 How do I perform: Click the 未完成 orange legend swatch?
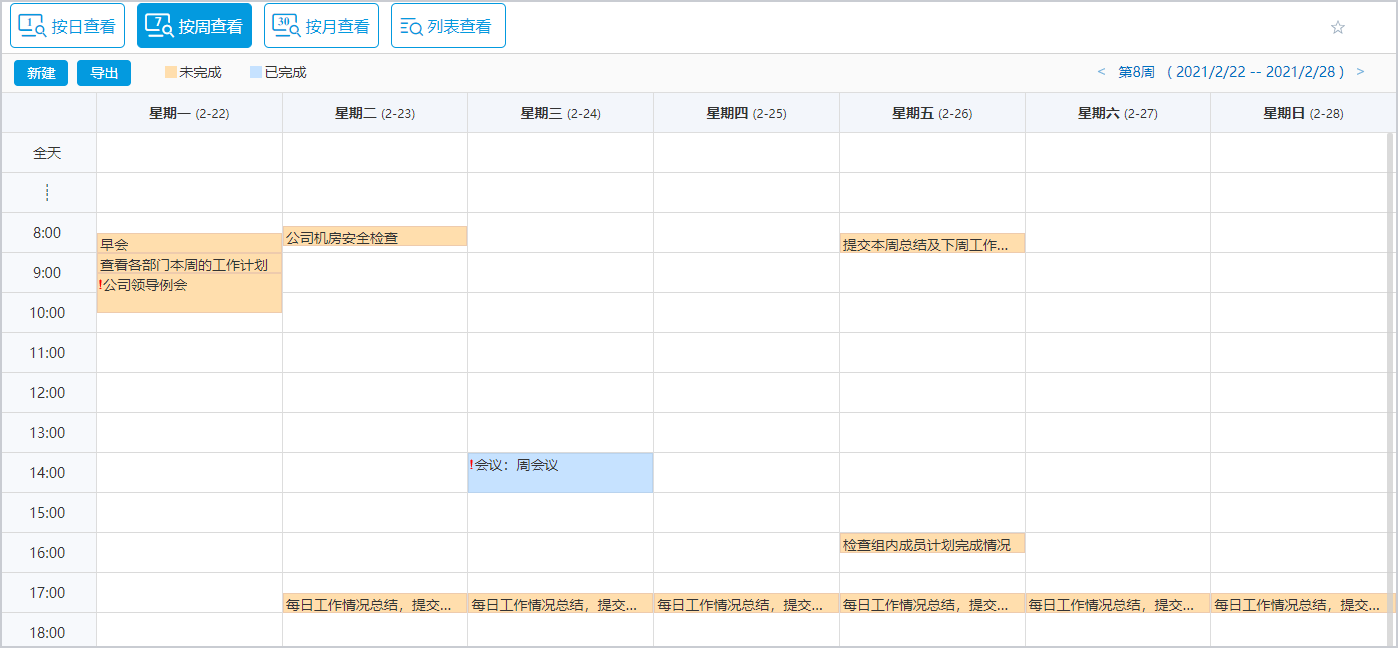pos(171,72)
